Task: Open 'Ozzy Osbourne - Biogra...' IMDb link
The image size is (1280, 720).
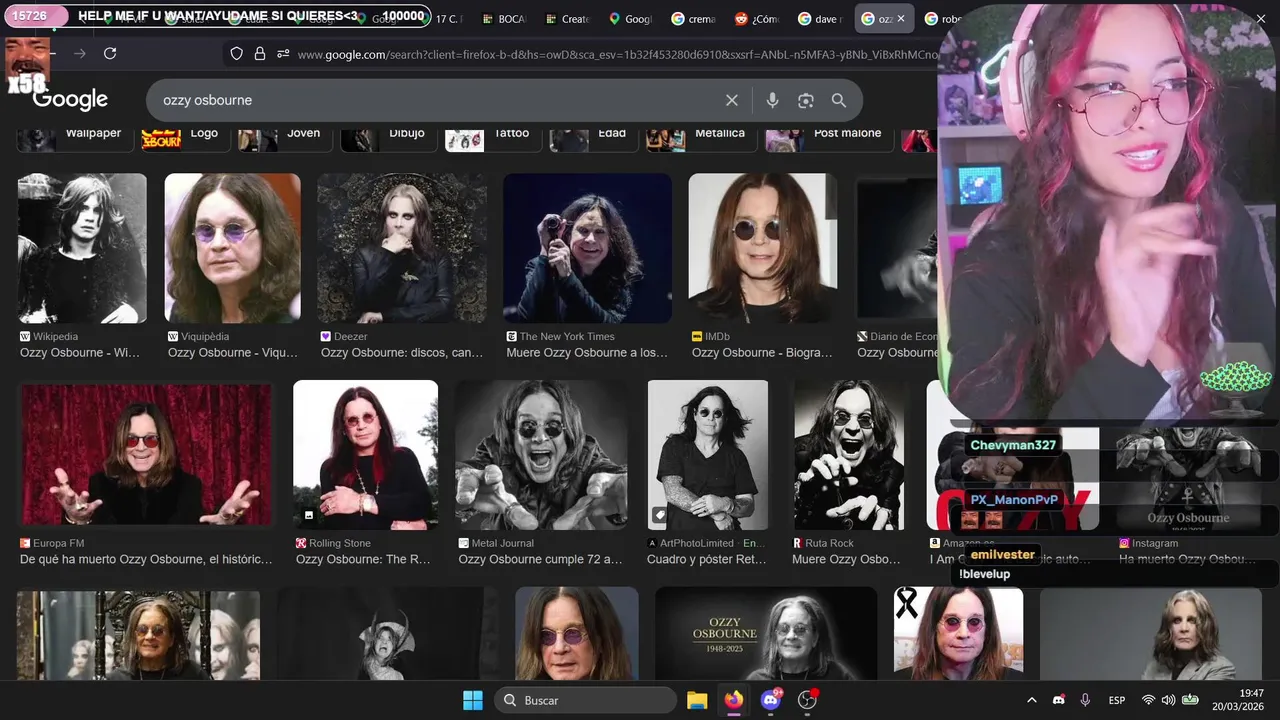Action: (762, 352)
